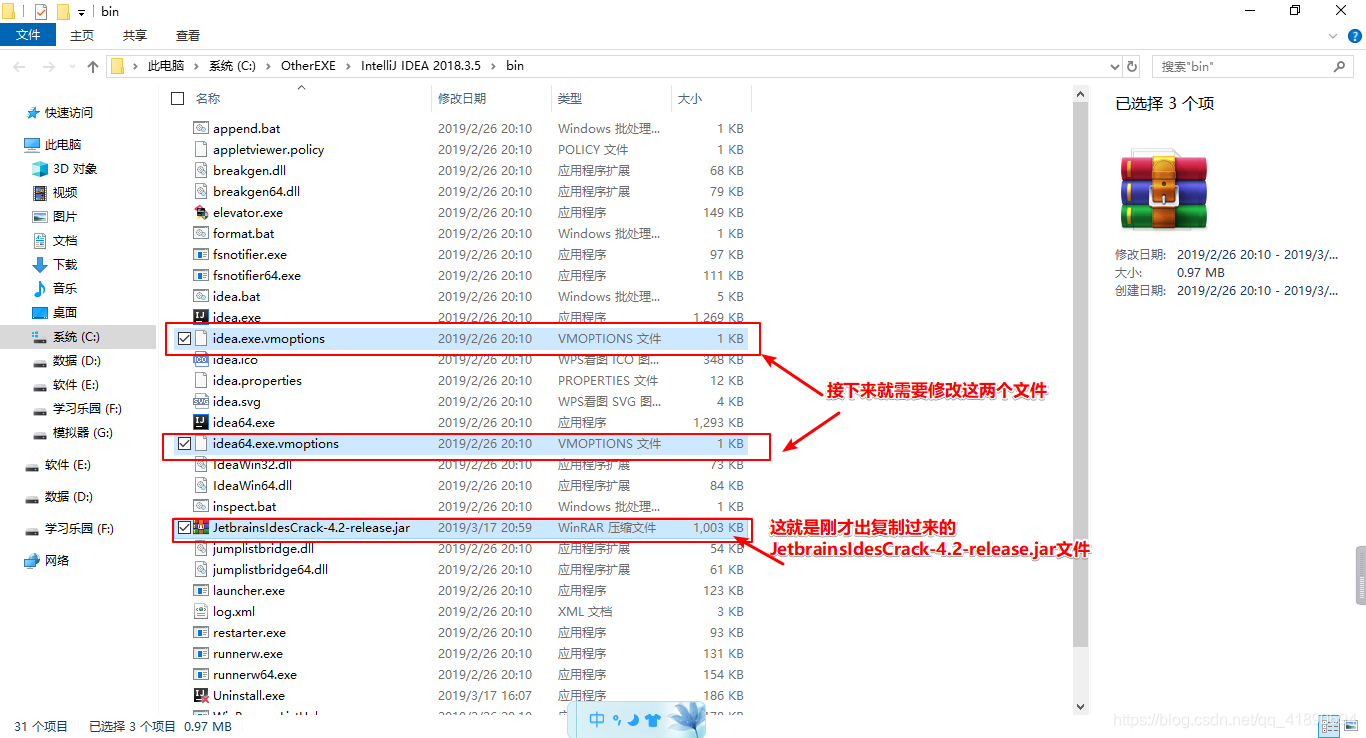The width and height of the screenshot is (1366, 738).
Task: Open 音乐 folder in the navigation pane
Action: (x=65, y=288)
